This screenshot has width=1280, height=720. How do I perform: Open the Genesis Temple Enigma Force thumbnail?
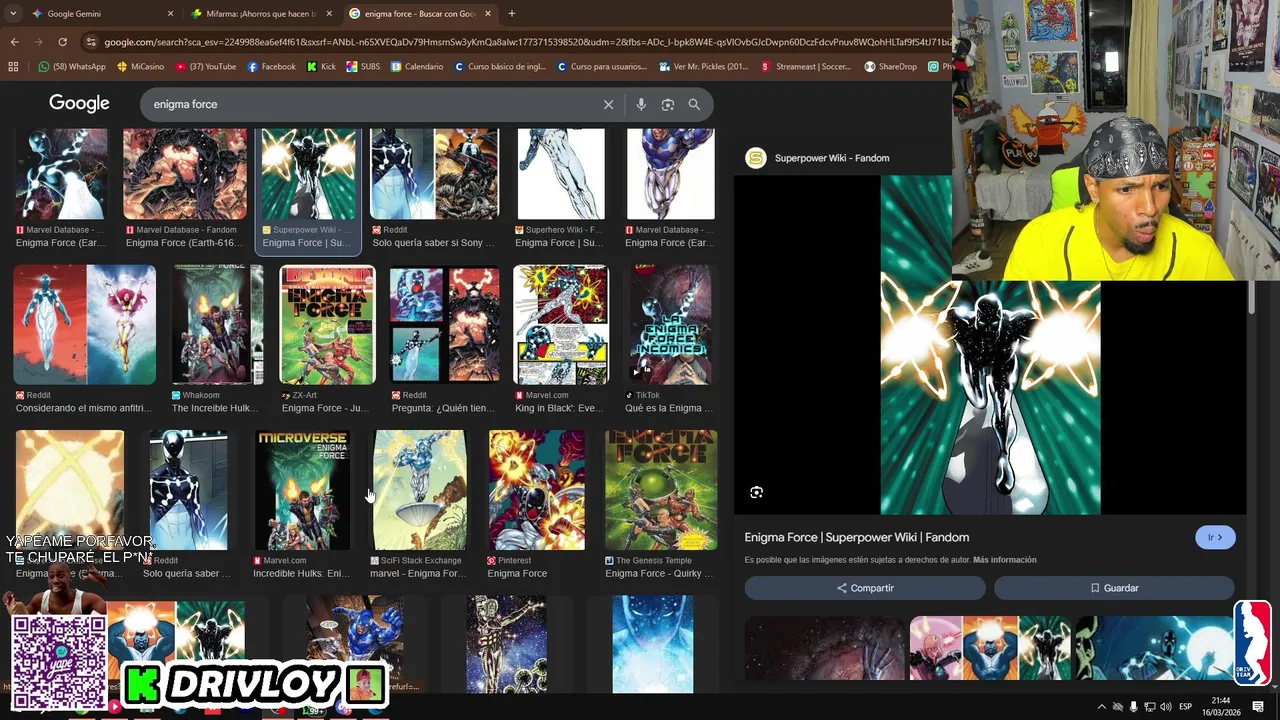click(661, 490)
